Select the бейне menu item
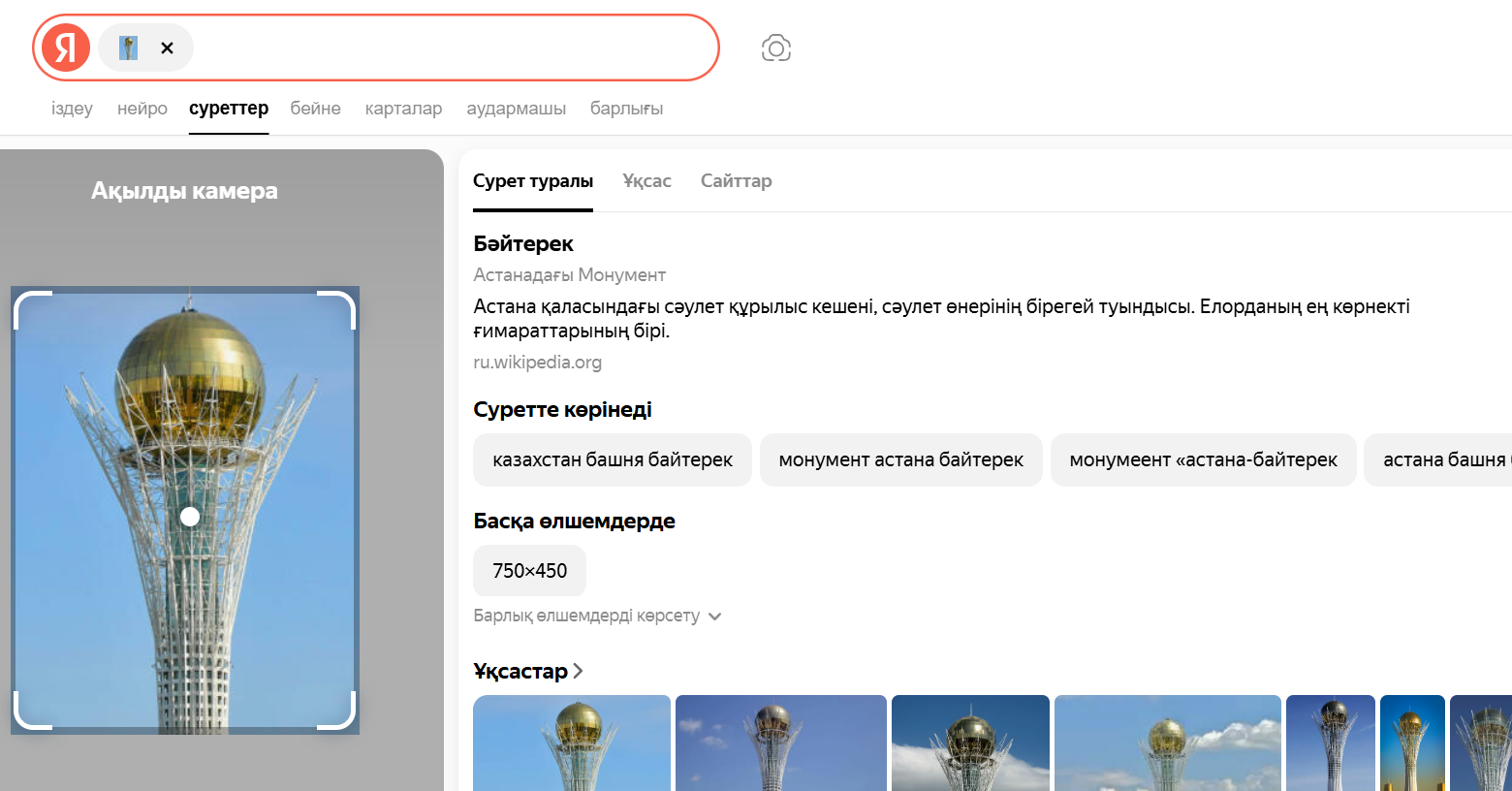The height and width of the screenshot is (791, 1512). (x=314, y=109)
